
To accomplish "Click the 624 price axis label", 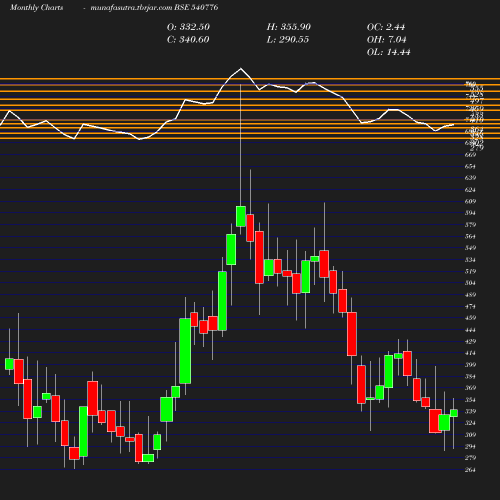I will [x=470, y=190].
